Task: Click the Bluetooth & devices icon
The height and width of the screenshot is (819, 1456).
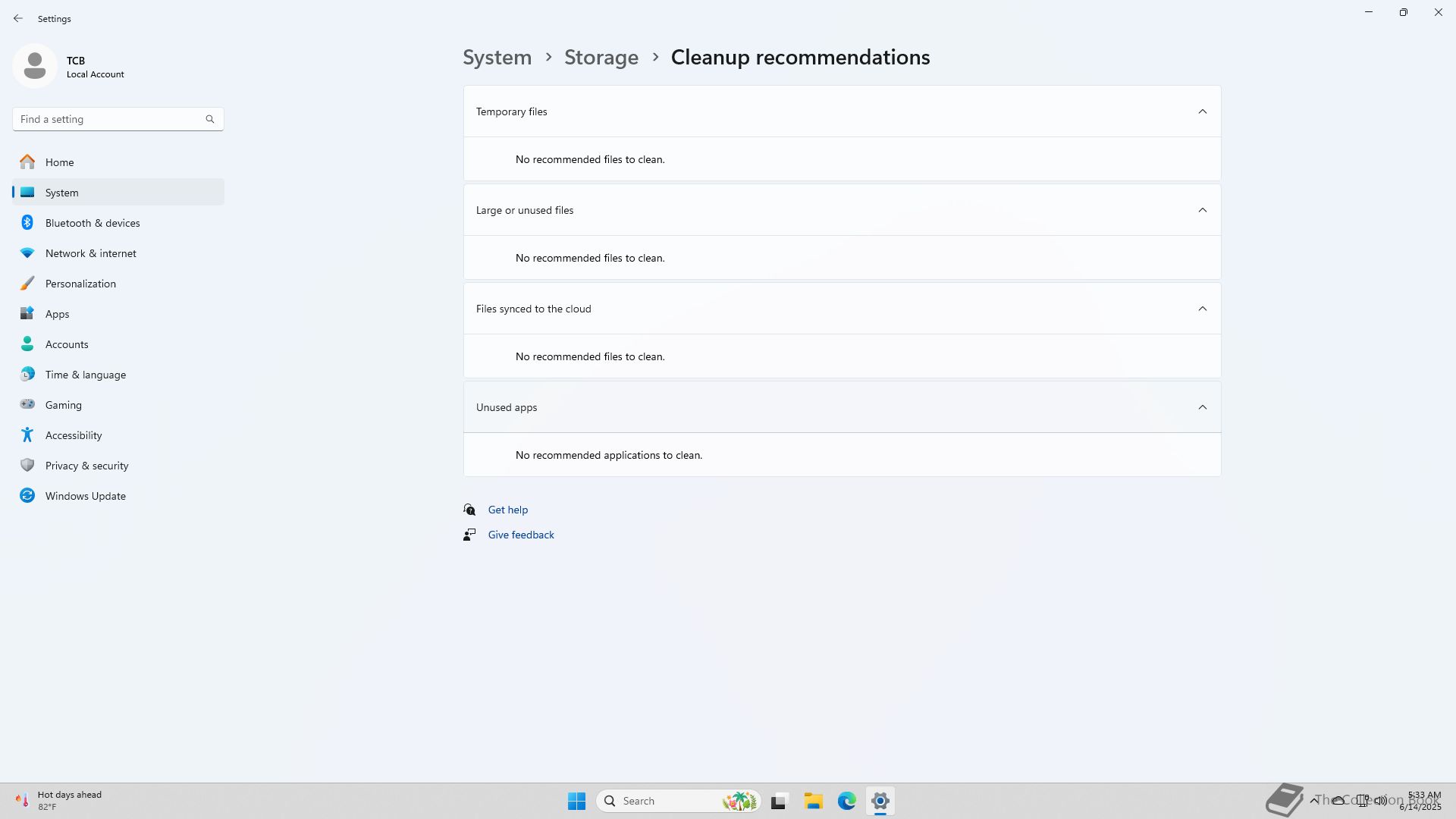Action: [x=27, y=223]
